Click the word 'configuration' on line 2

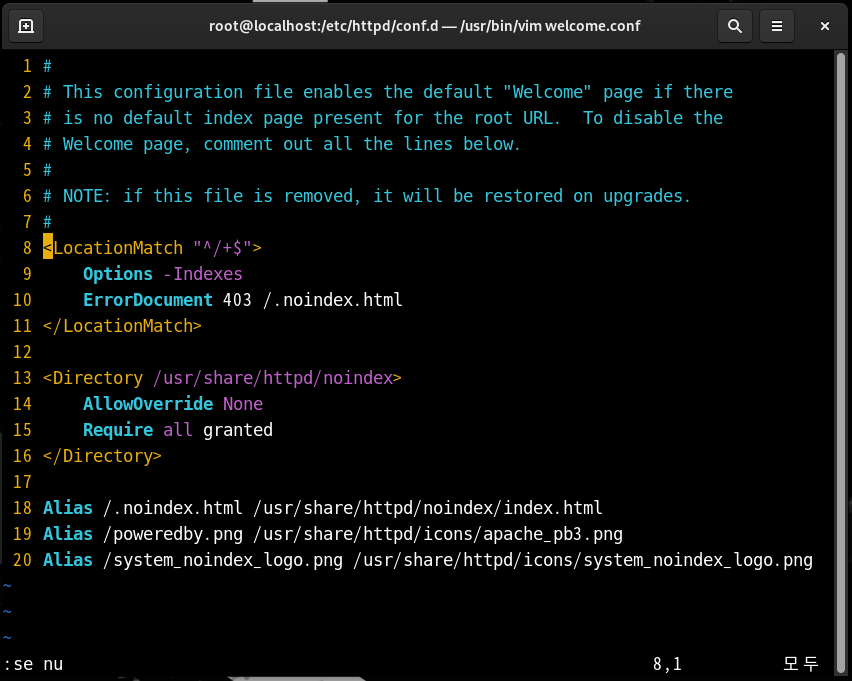[178, 92]
